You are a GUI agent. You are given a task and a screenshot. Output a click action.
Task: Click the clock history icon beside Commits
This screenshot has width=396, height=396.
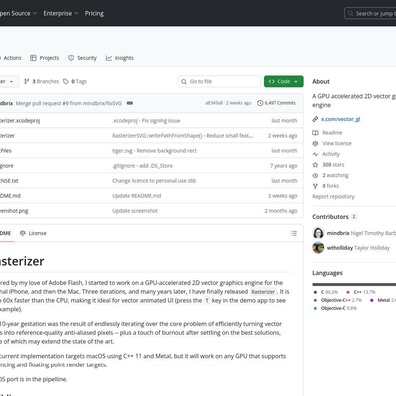tap(260, 103)
